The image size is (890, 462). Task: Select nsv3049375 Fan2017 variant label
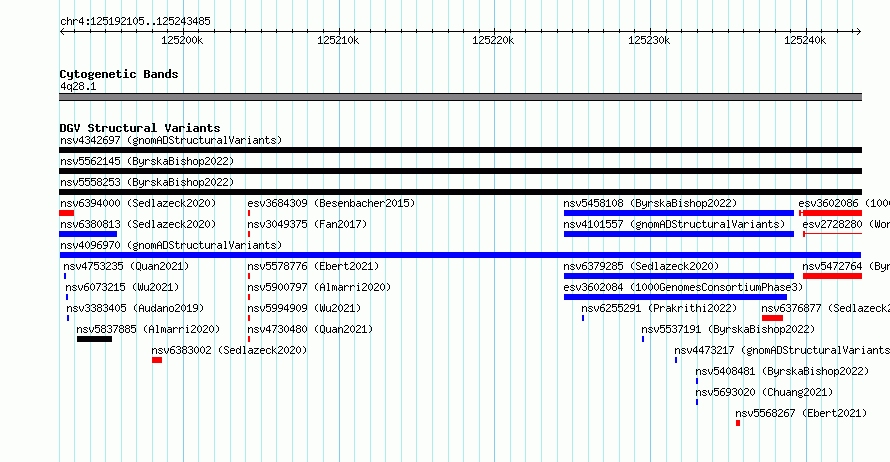(307, 224)
